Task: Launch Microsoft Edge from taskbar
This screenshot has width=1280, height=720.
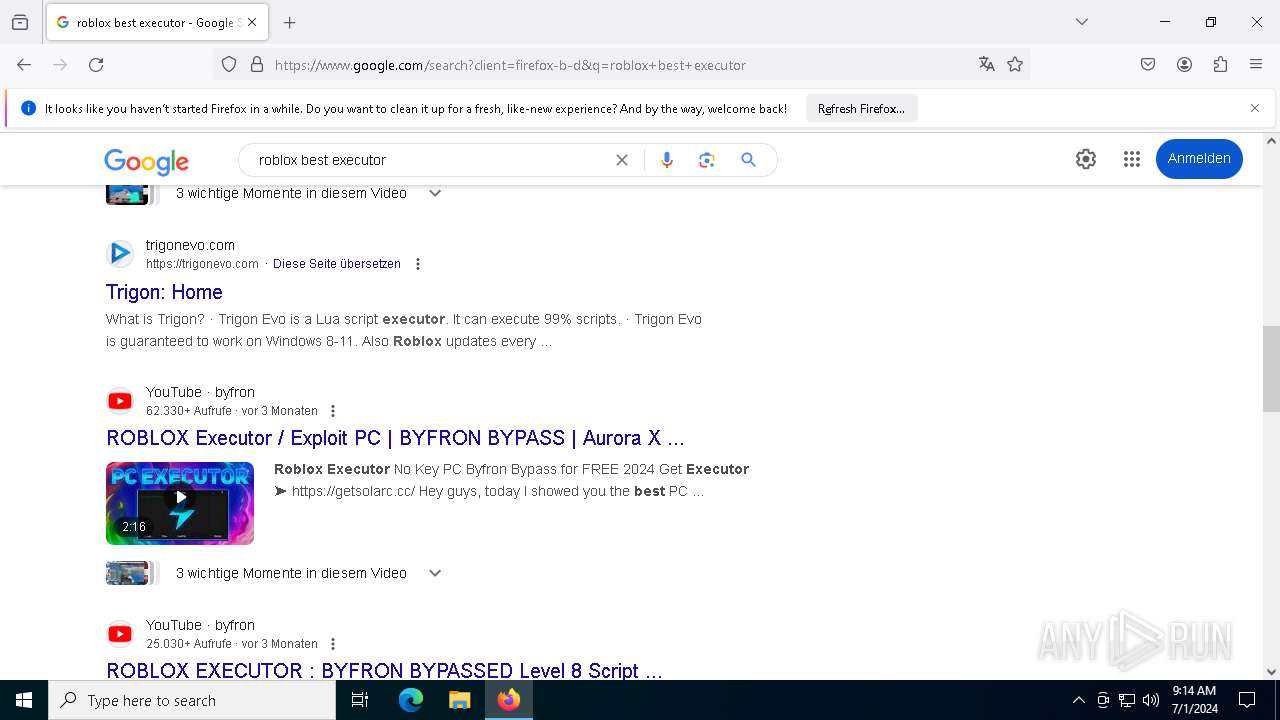Action: pyautogui.click(x=411, y=700)
